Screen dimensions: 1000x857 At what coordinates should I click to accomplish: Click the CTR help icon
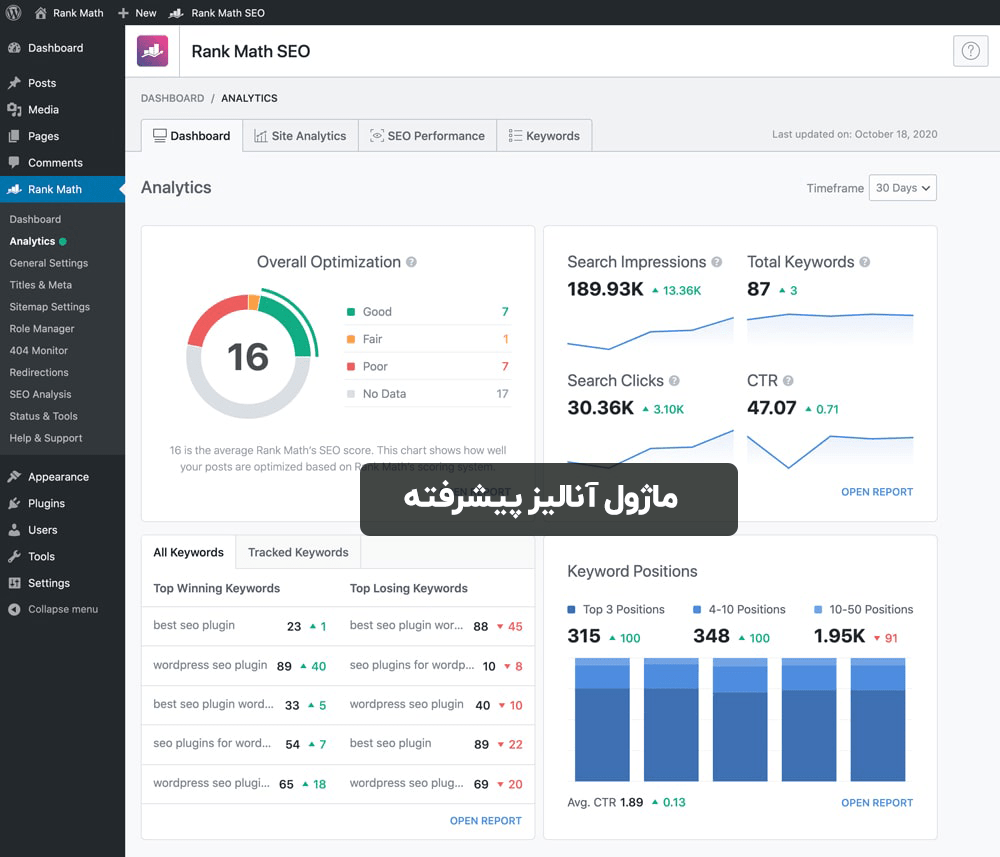(x=788, y=381)
